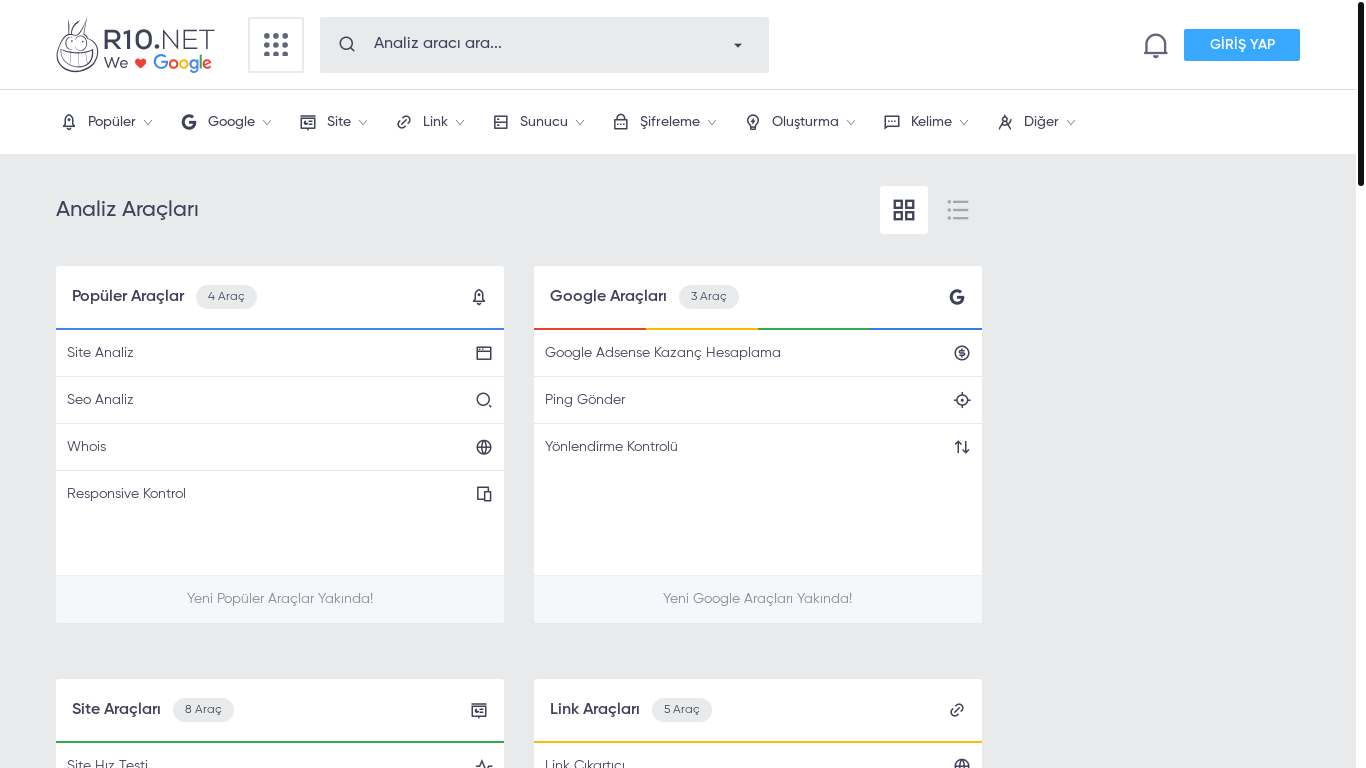Viewport: 1366px width, 768px height.
Task: Click Link Araçları chain icon
Action: pos(957,710)
